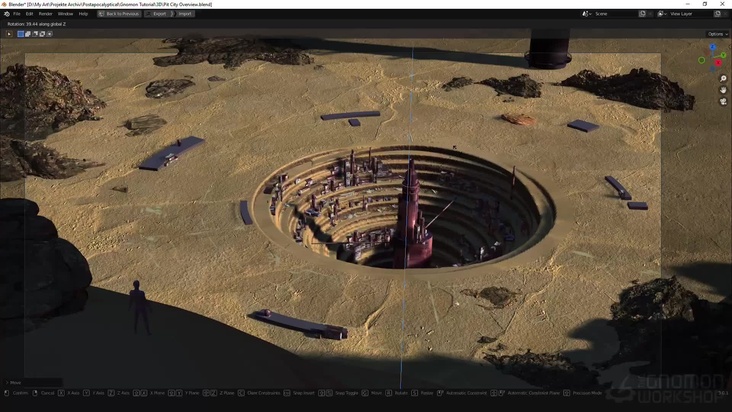
Task: Click the Export button
Action: click(158, 14)
